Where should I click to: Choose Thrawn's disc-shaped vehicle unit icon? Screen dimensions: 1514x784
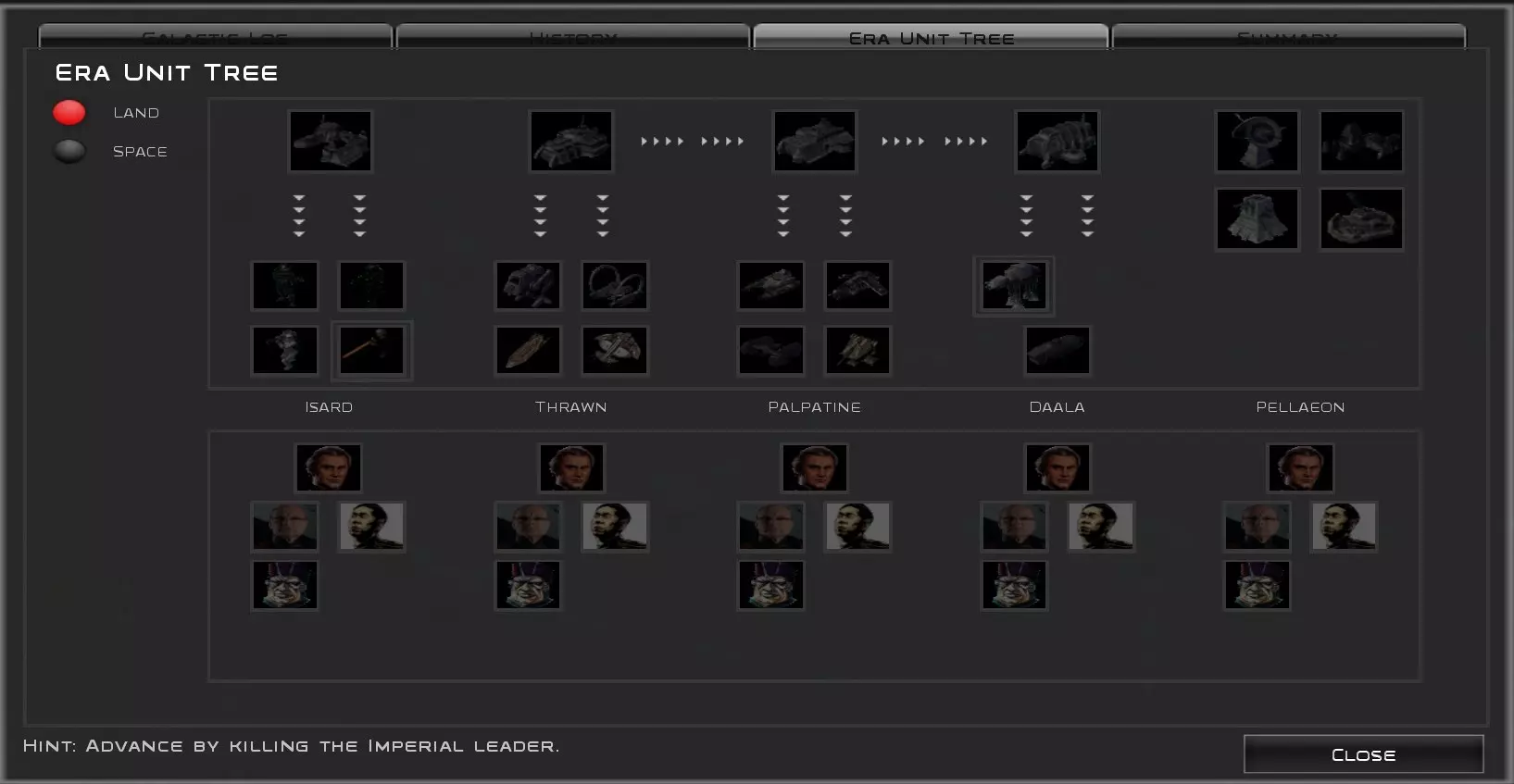tap(615, 351)
